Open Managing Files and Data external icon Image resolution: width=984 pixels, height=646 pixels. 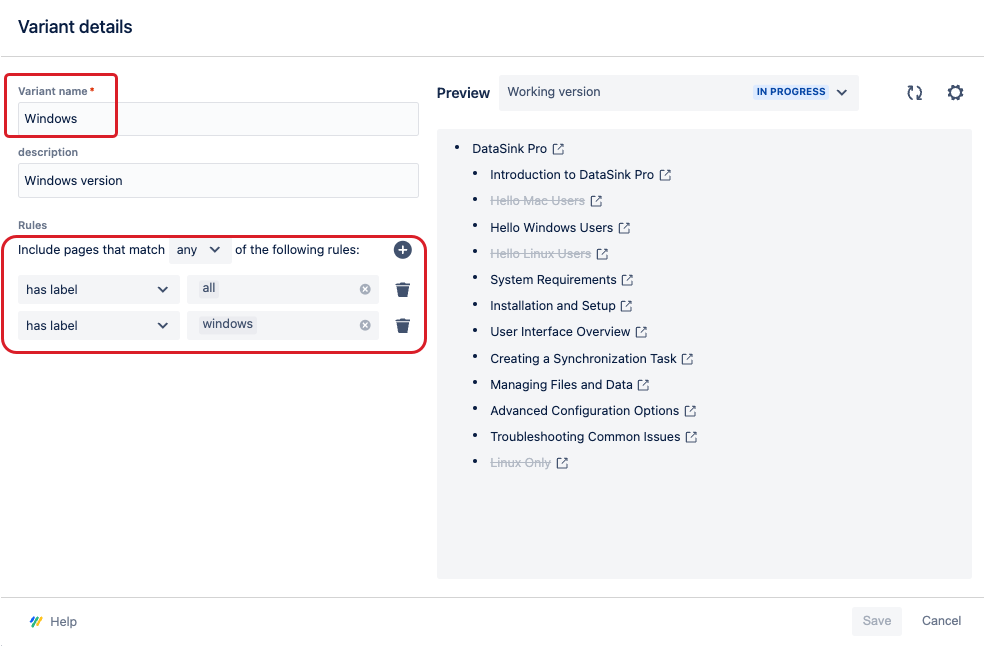click(643, 385)
